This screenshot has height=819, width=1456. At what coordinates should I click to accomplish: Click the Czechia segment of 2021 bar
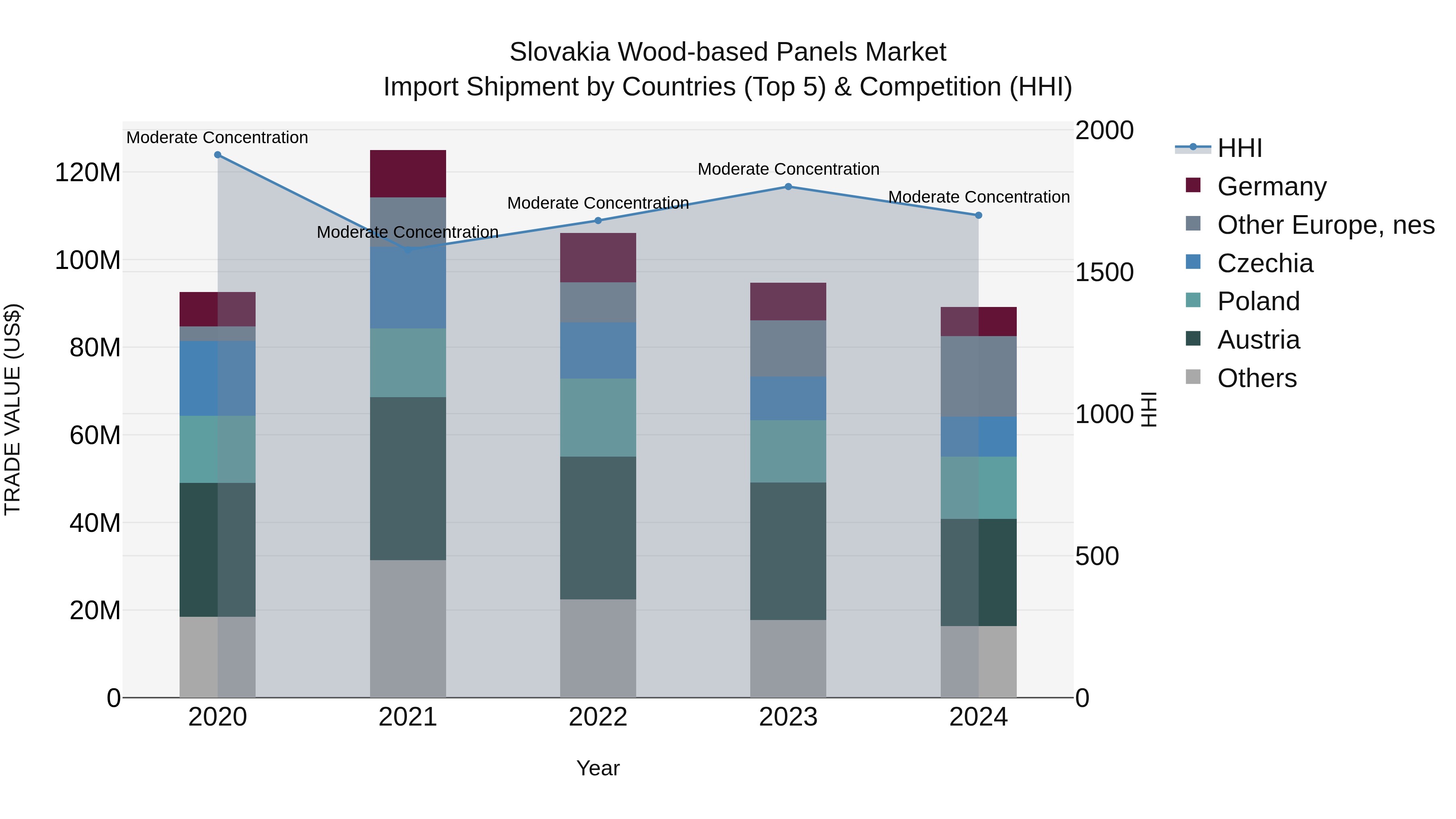(x=408, y=288)
